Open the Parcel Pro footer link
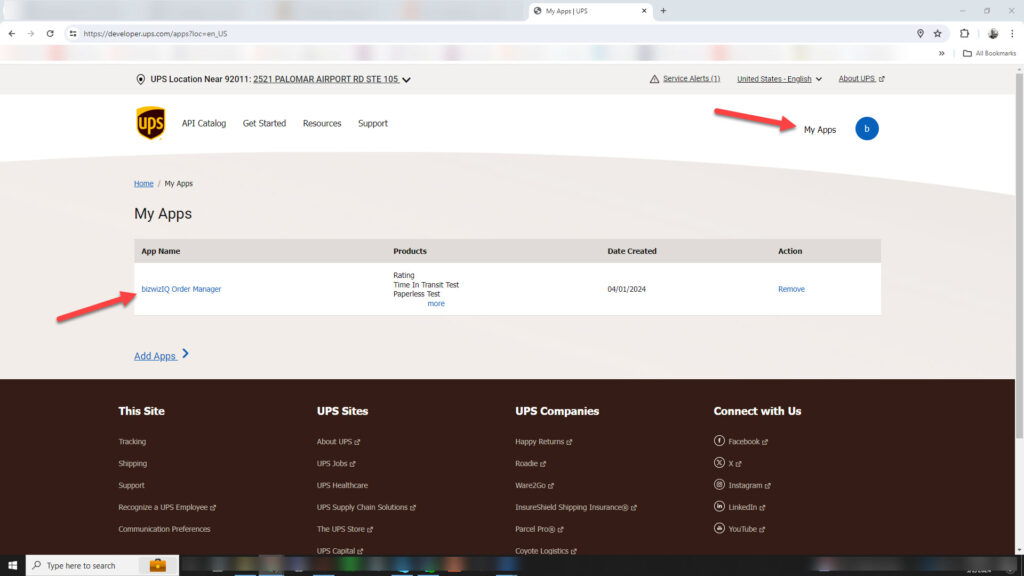This screenshot has height=576, width=1024. pos(539,529)
